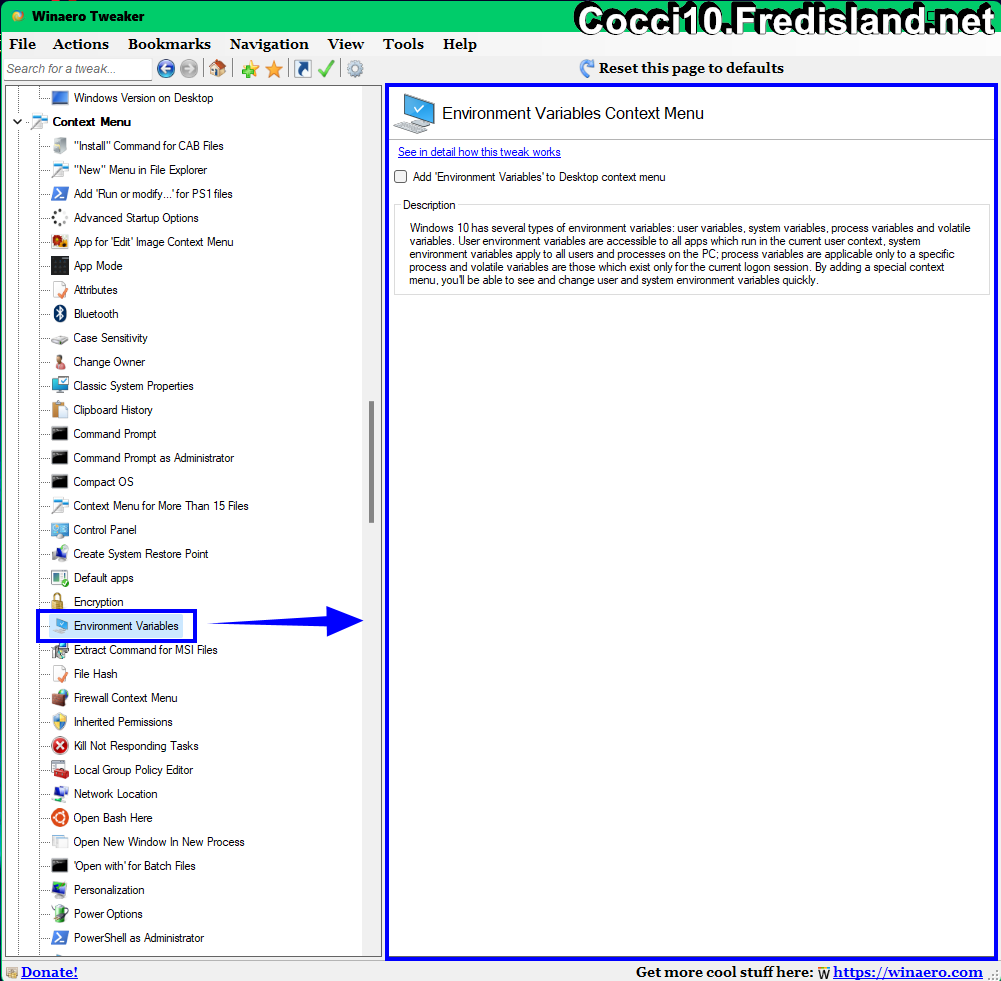Click the App Mode dark grid icon

click(60, 266)
